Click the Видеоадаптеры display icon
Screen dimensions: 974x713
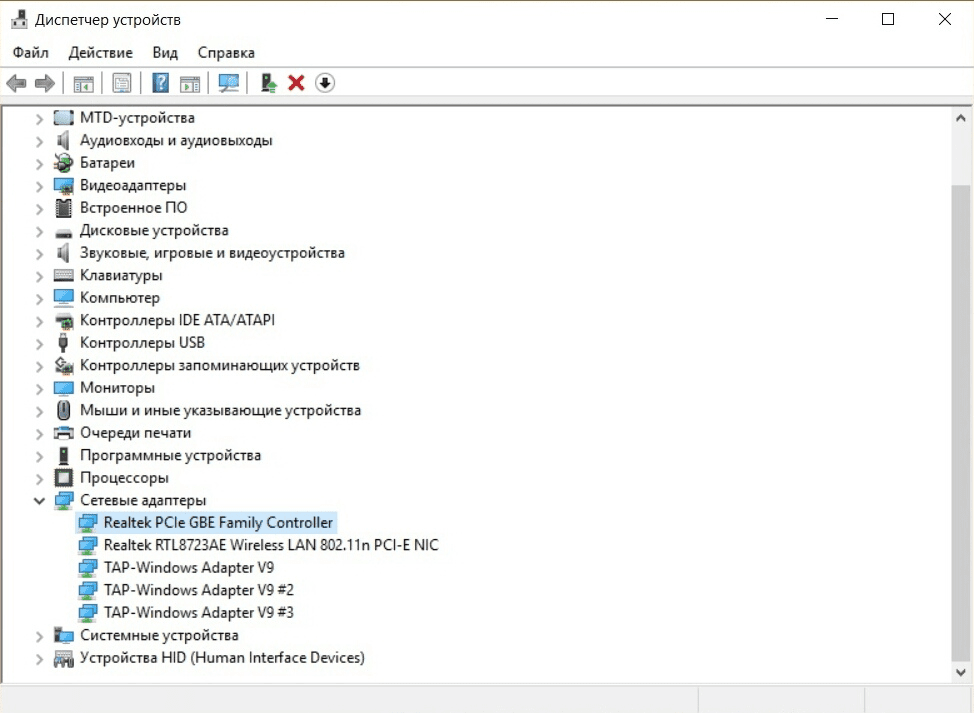click(63, 185)
